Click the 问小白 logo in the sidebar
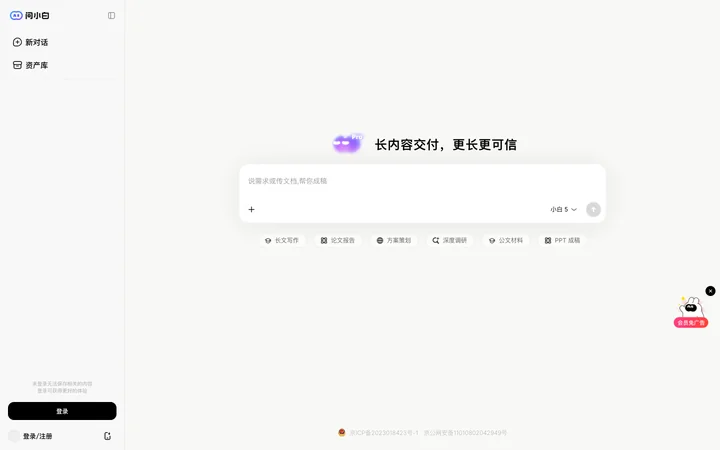720x450 pixels. (x=29, y=16)
